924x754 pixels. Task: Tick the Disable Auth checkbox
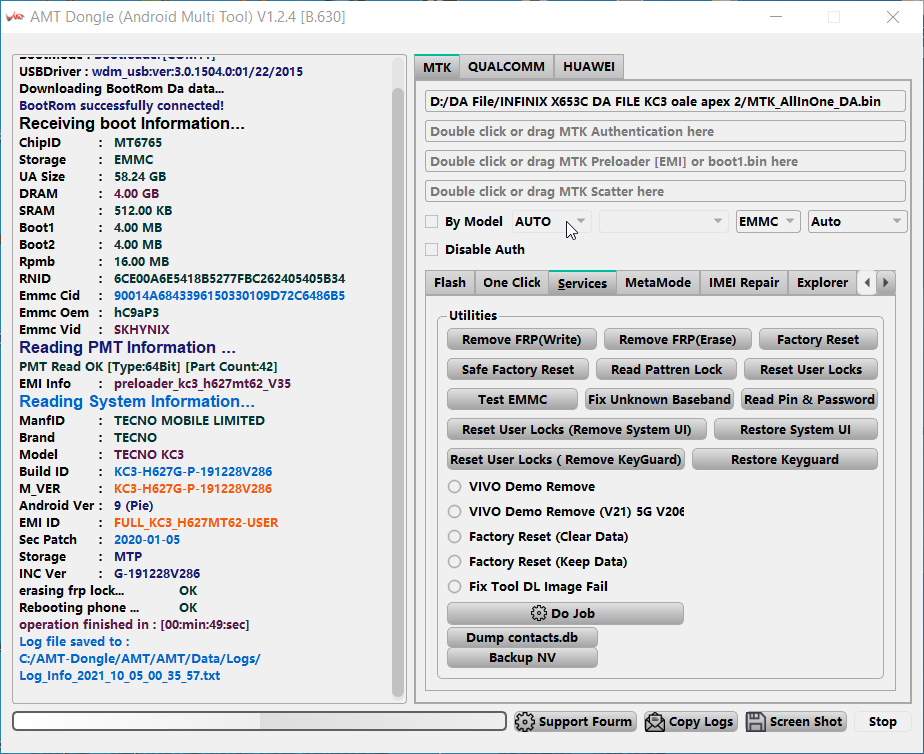[432, 250]
